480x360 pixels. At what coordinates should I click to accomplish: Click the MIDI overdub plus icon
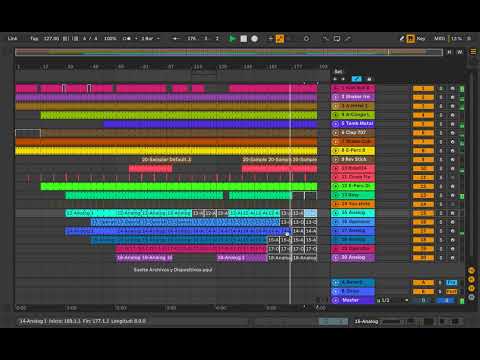[270, 39]
